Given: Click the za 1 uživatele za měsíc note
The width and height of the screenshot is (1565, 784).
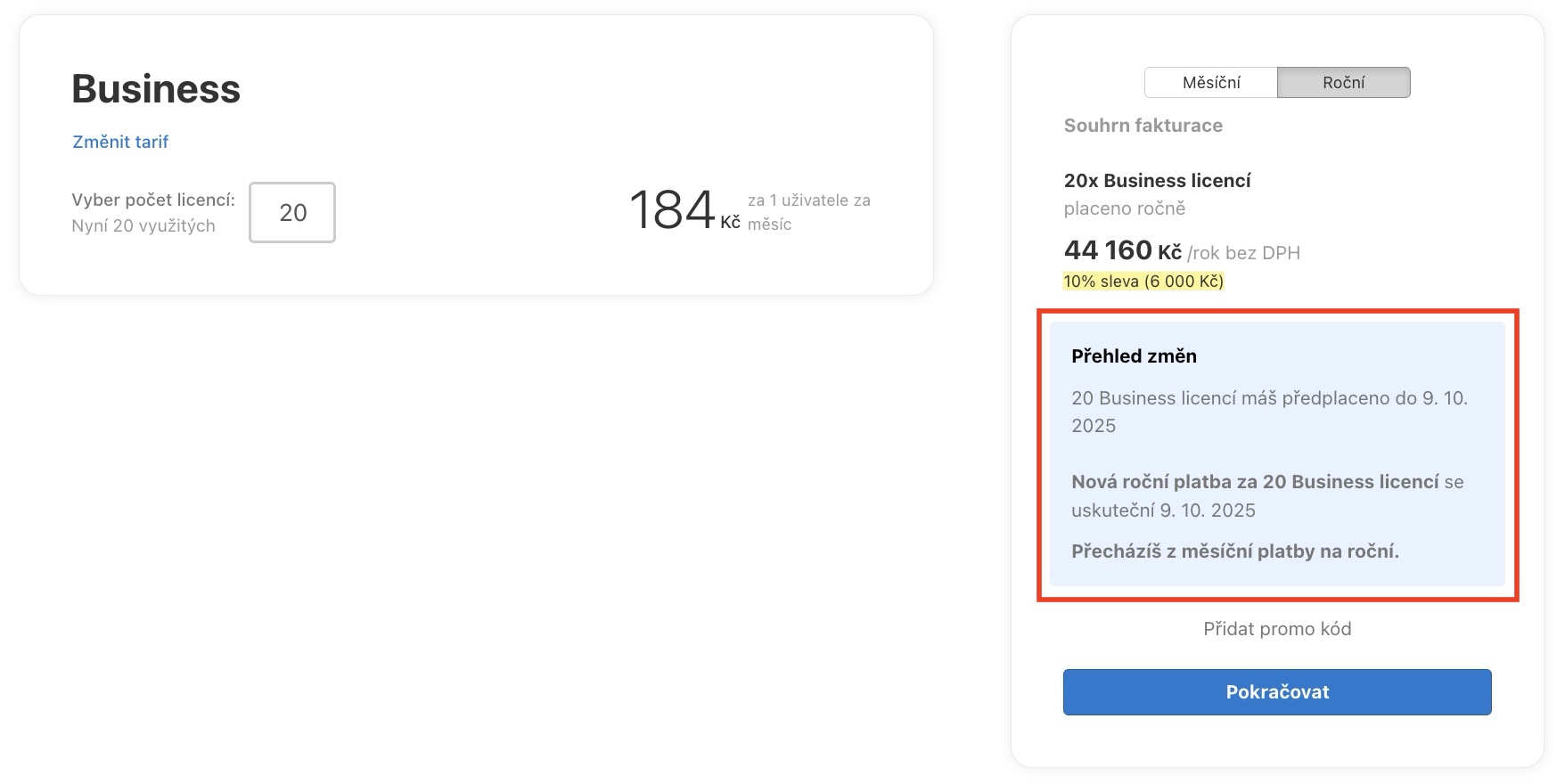Looking at the screenshot, I should click(808, 212).
